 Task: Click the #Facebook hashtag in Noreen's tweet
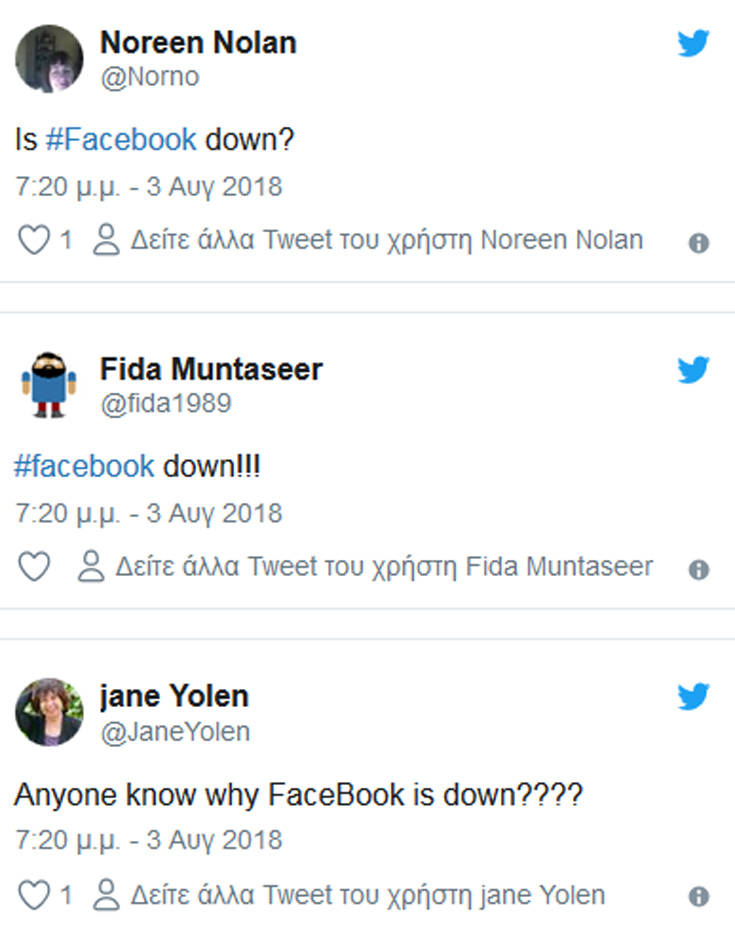pyautogui.click(x=121, y=140)
